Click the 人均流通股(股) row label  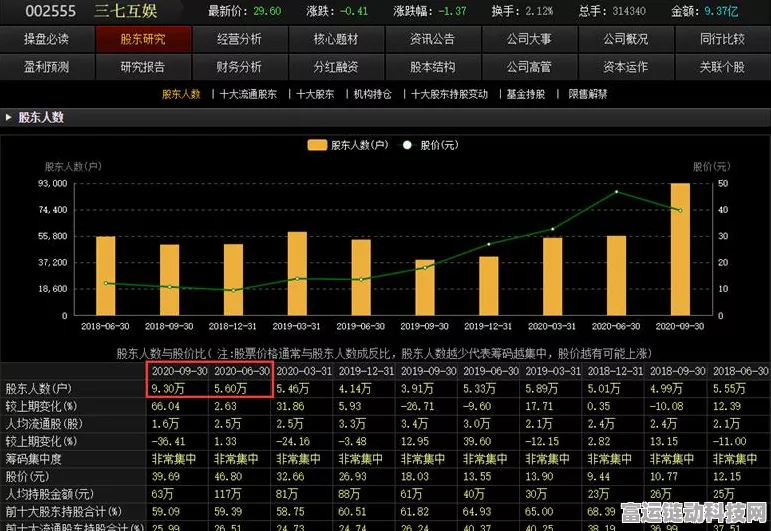44,424
